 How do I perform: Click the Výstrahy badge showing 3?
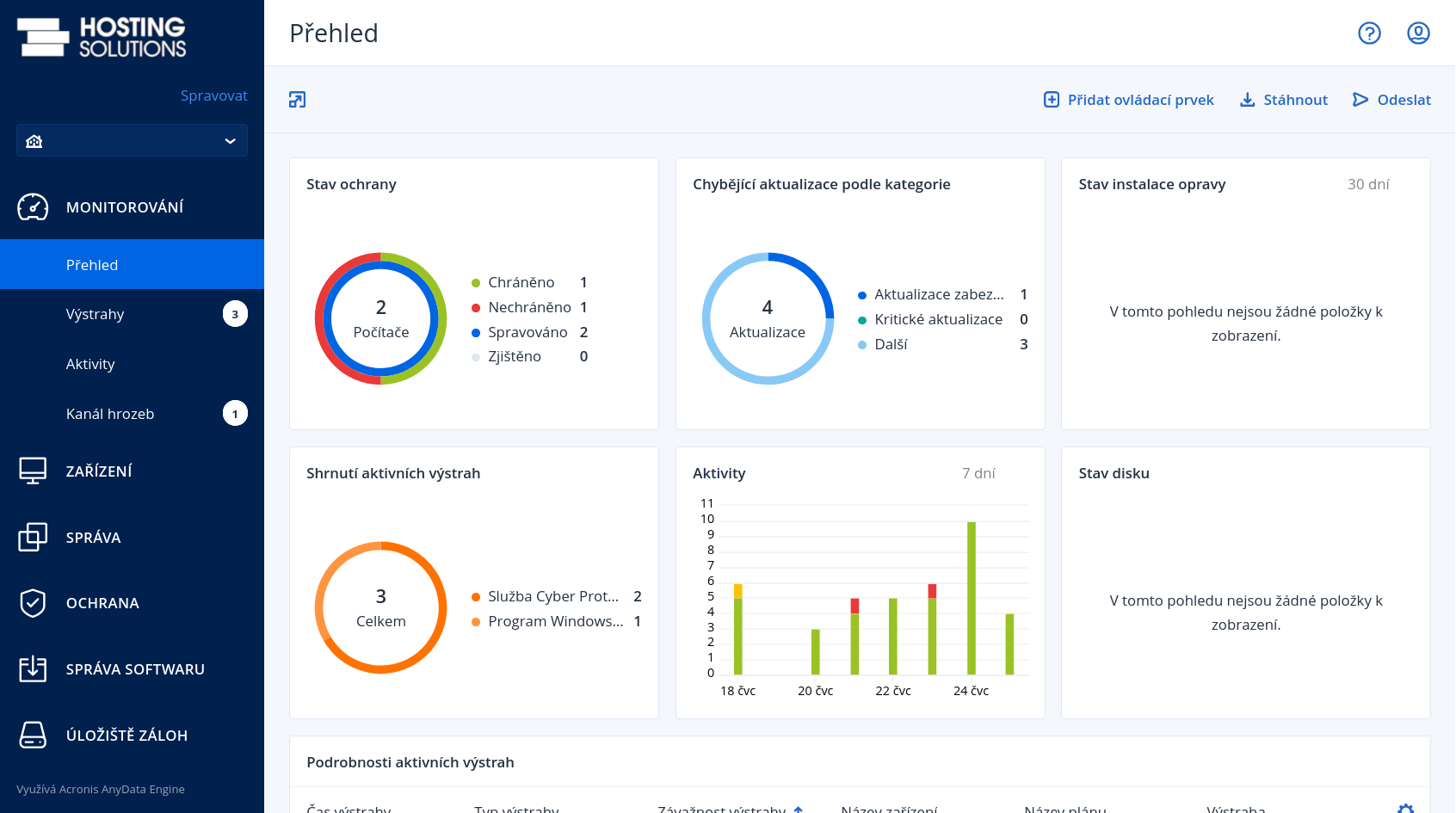coord(235,314)
